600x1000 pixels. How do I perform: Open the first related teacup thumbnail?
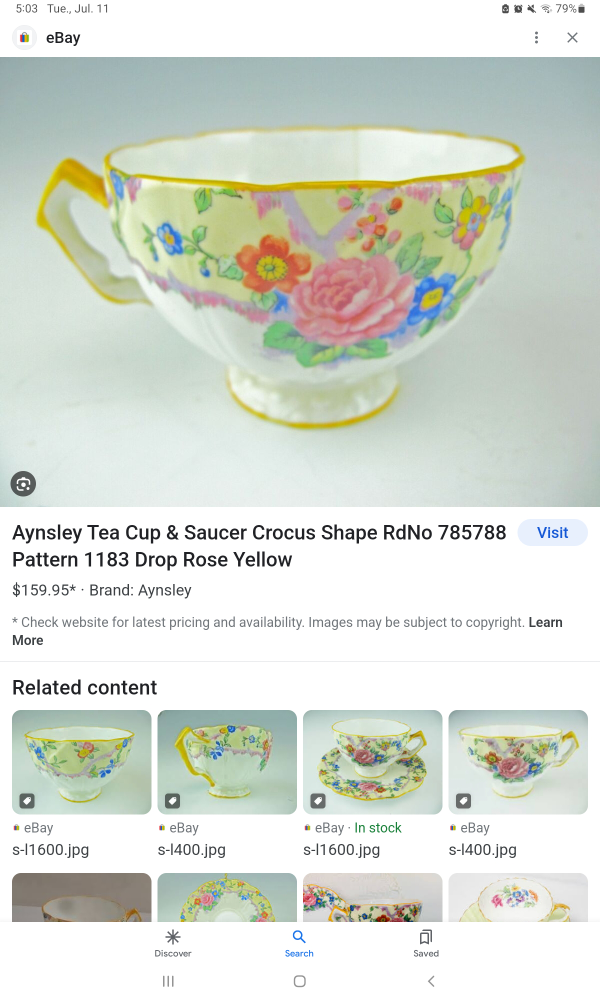pos(82,762)
